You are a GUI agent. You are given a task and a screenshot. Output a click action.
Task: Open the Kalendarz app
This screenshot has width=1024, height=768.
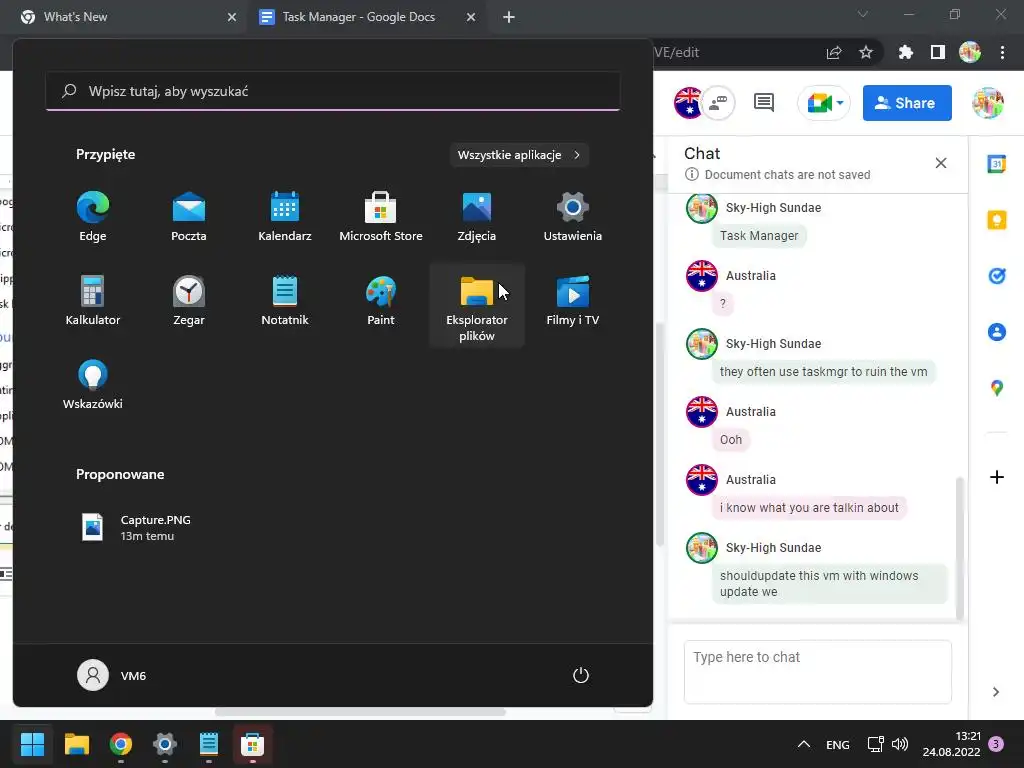285,217
